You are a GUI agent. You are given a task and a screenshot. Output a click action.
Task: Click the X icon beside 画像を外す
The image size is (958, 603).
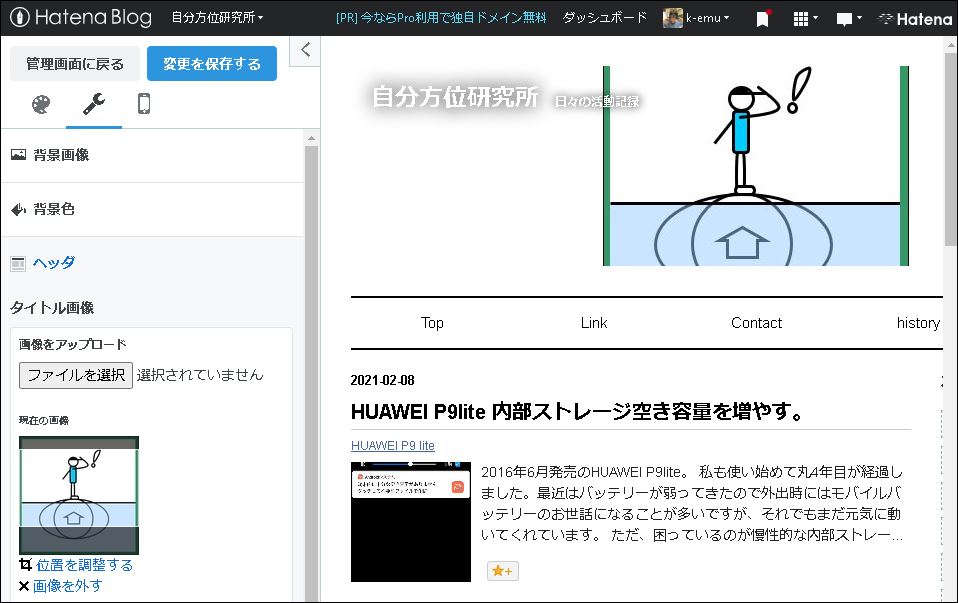[24, 587]
